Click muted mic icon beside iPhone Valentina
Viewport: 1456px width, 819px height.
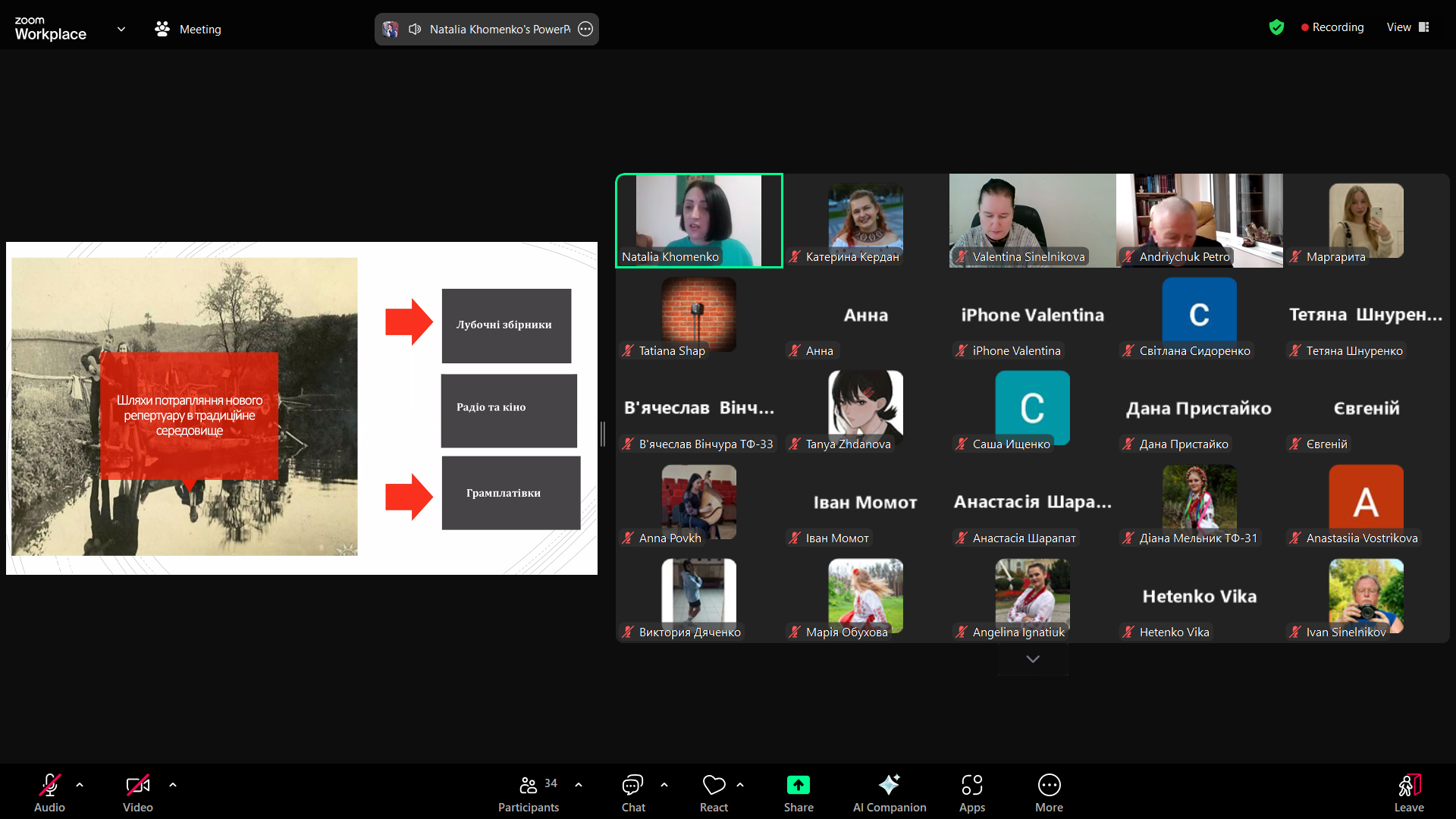coord(962,350)
